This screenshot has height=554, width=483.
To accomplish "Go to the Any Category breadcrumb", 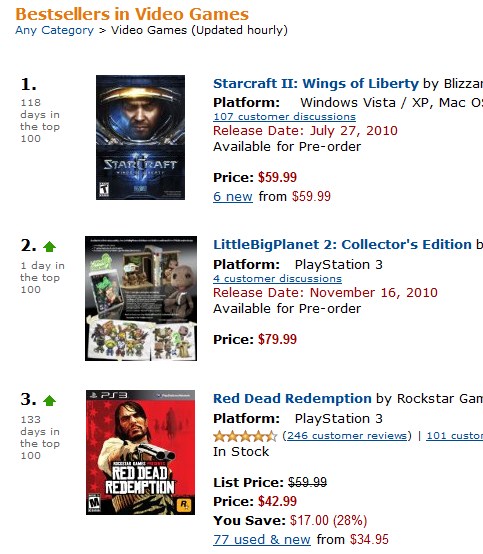I will click(54, 30).
